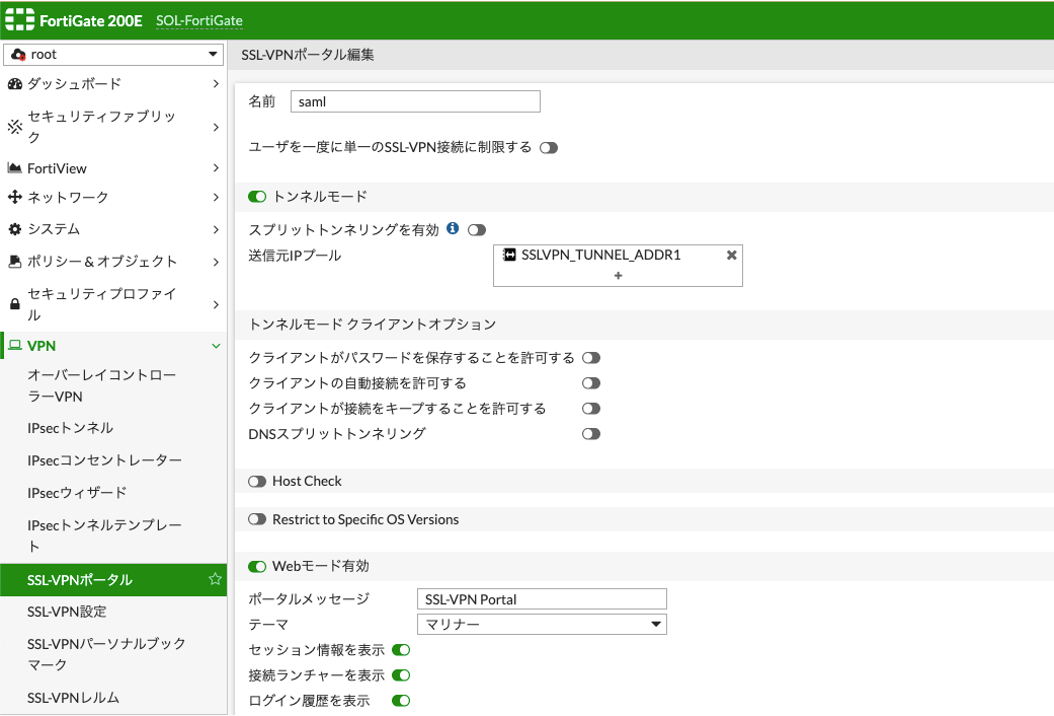
Task: Disable Webモード有効 toggle
Action: click(x=257, y=567)
